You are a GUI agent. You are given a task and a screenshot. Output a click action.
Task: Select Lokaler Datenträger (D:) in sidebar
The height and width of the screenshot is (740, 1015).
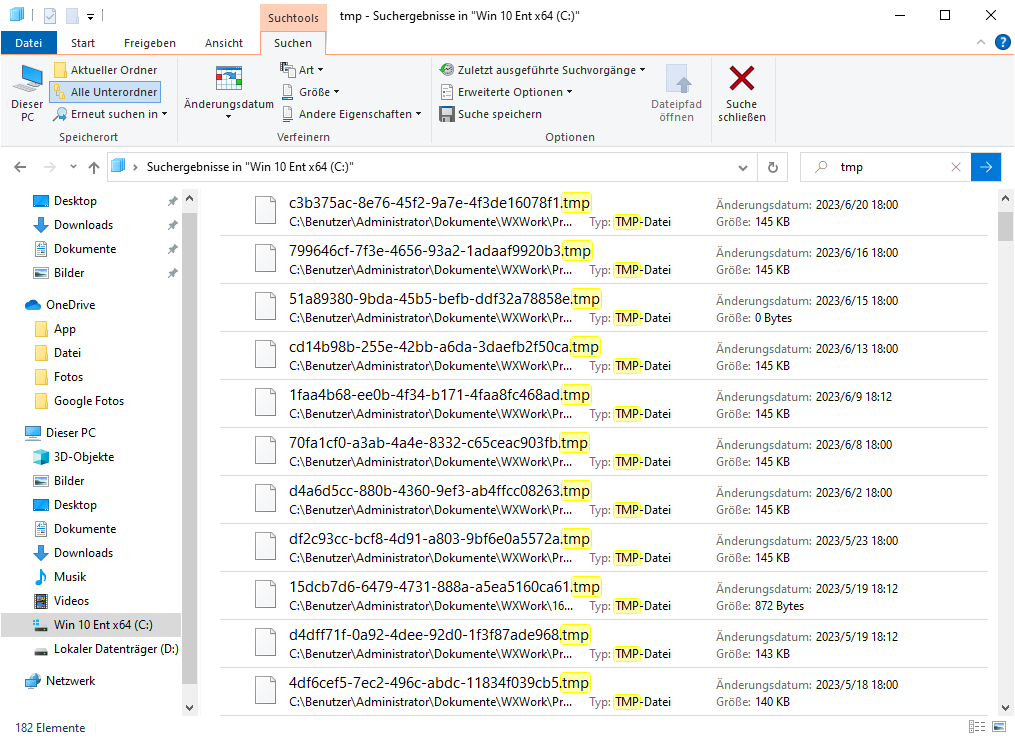click(115, 649)
